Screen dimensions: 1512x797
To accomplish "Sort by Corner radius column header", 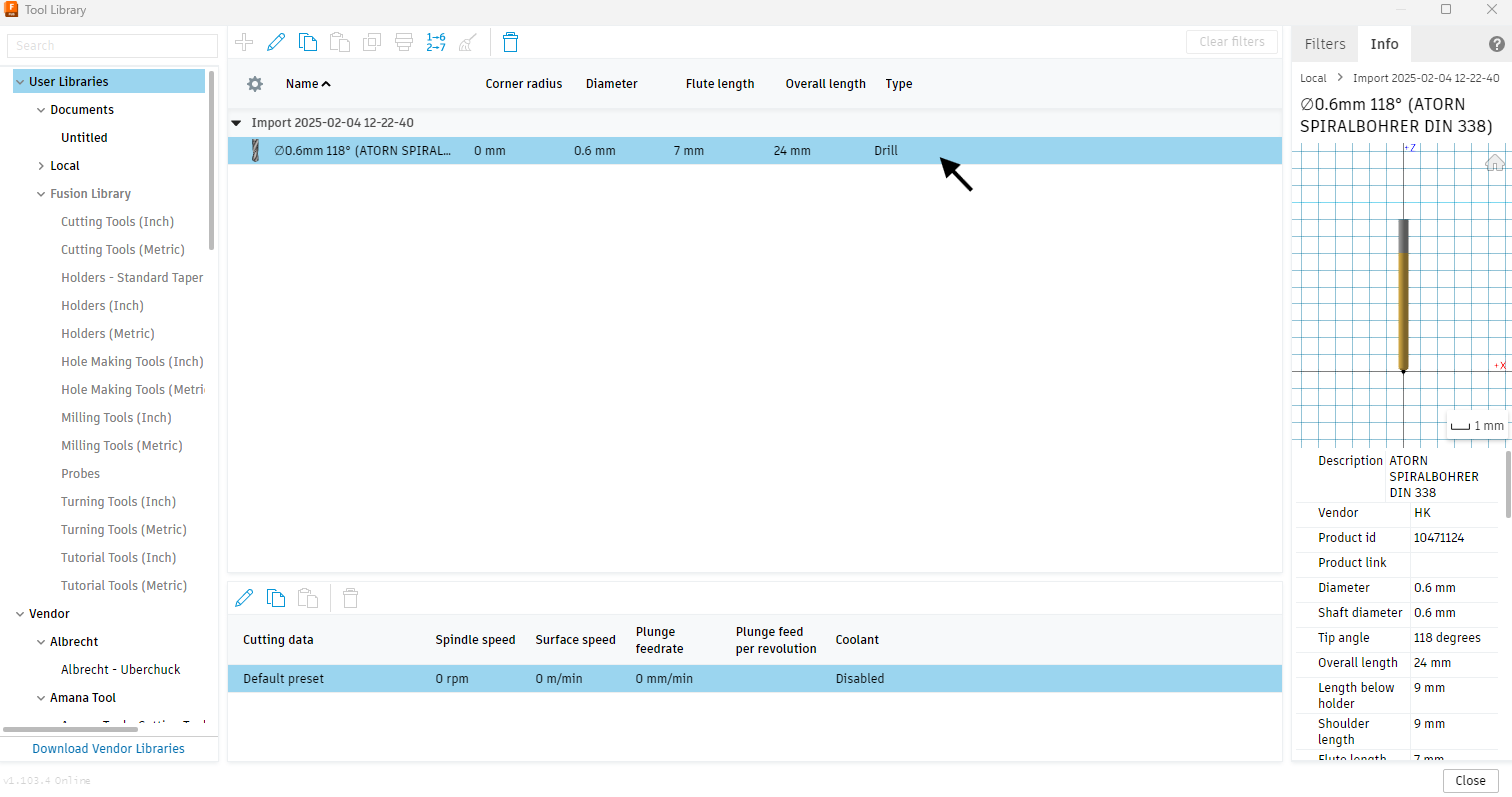I will click(x=524, y=84).
